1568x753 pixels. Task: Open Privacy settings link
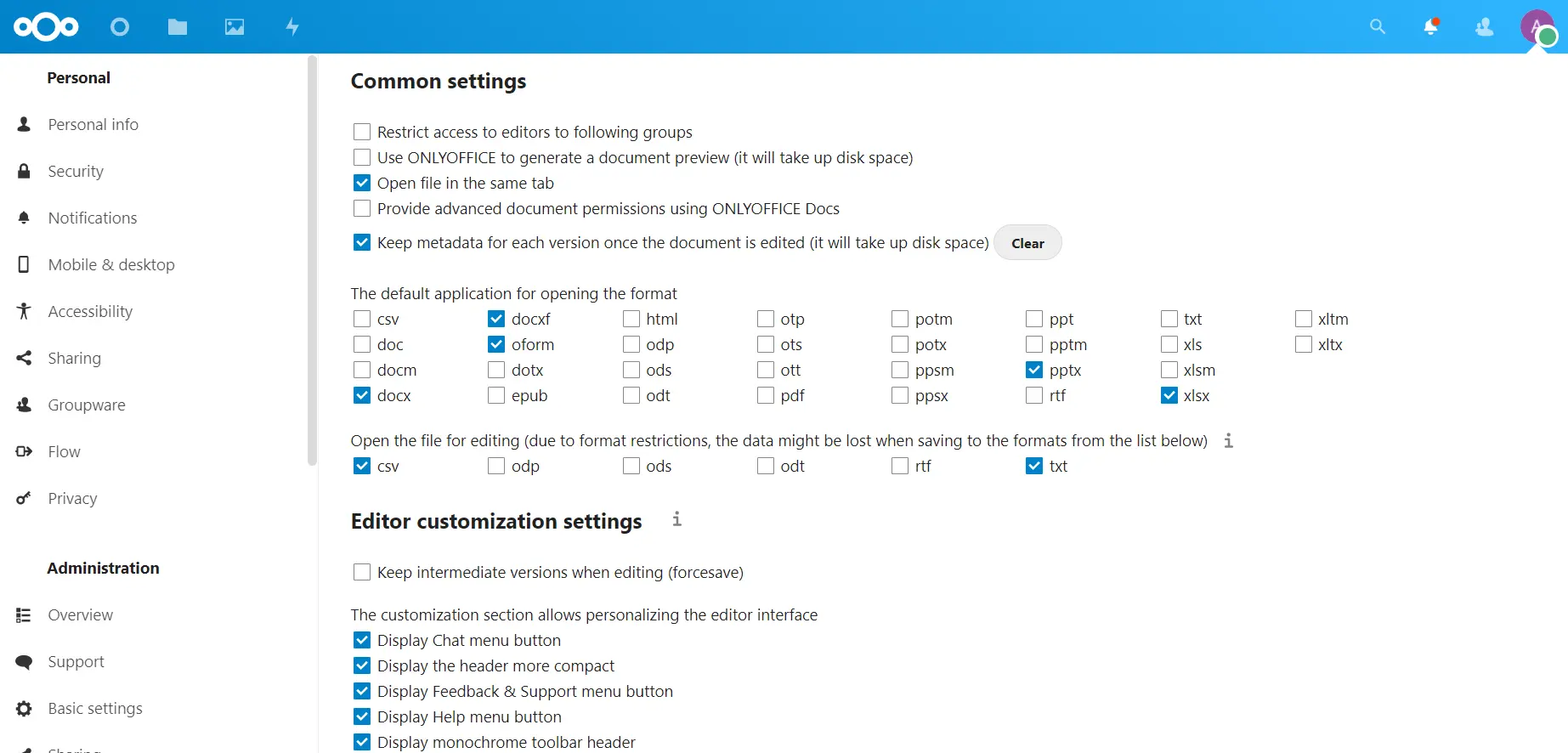pyautogui.click(x=72, y=498)
